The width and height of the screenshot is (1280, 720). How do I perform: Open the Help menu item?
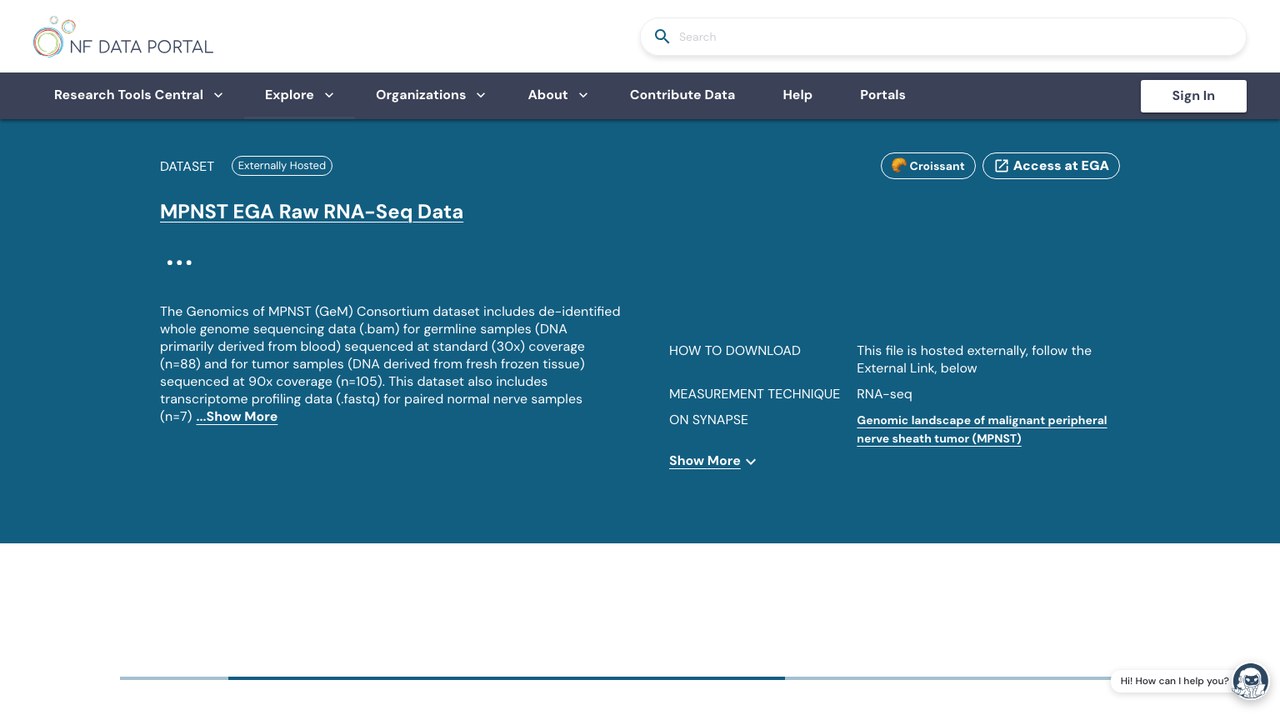pos(797,95)
